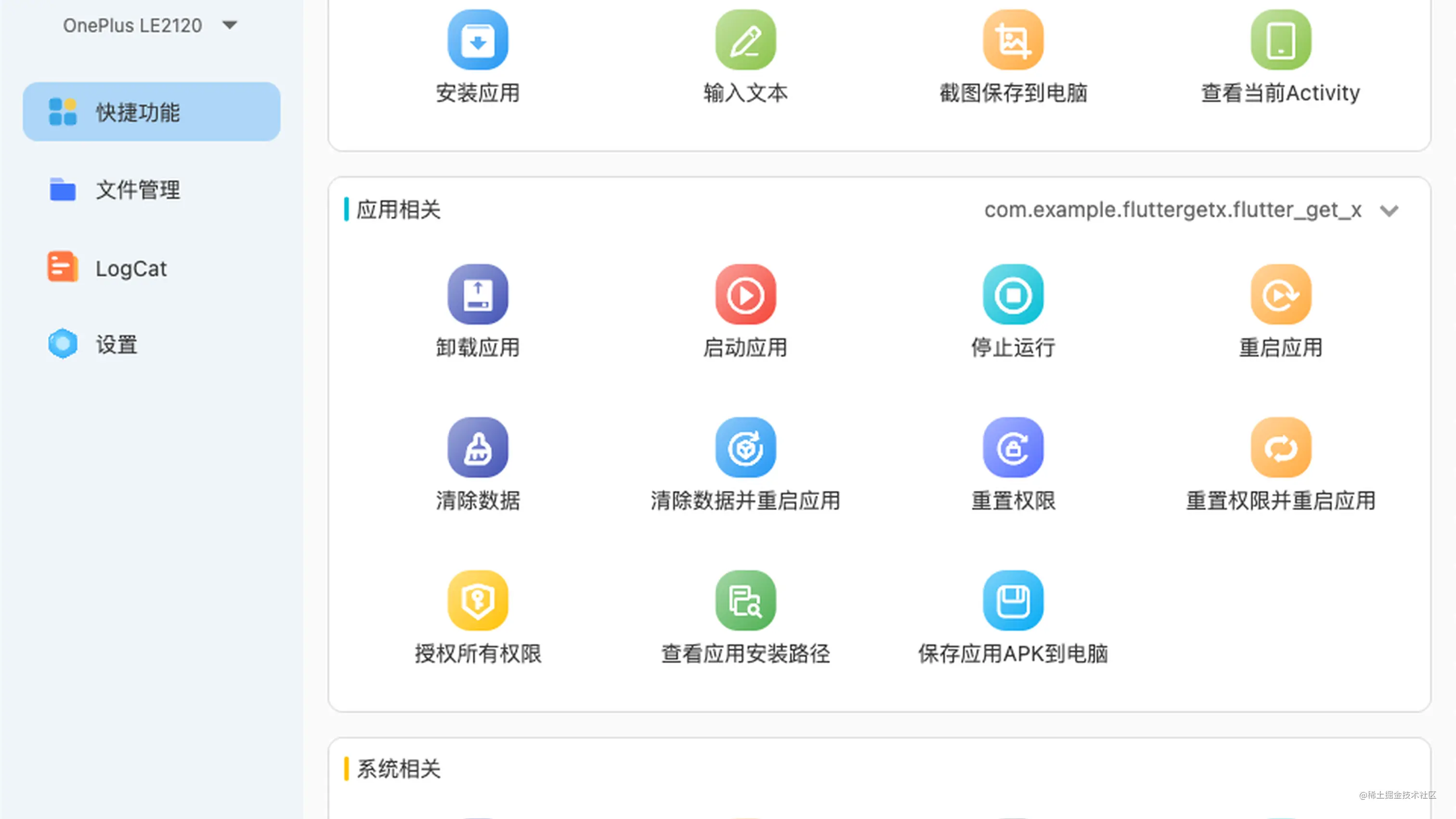Click the Stop Running (停止运行) icon

coord(1013,294)
